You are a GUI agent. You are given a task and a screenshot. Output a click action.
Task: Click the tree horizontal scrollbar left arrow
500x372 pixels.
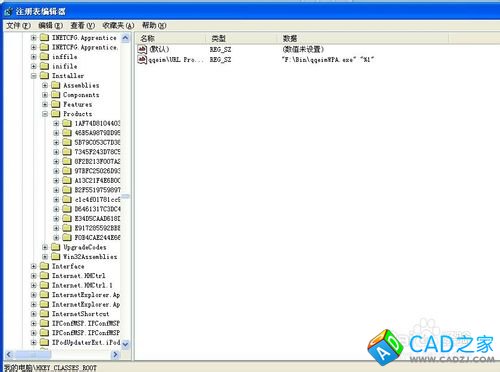click(9, 354)
